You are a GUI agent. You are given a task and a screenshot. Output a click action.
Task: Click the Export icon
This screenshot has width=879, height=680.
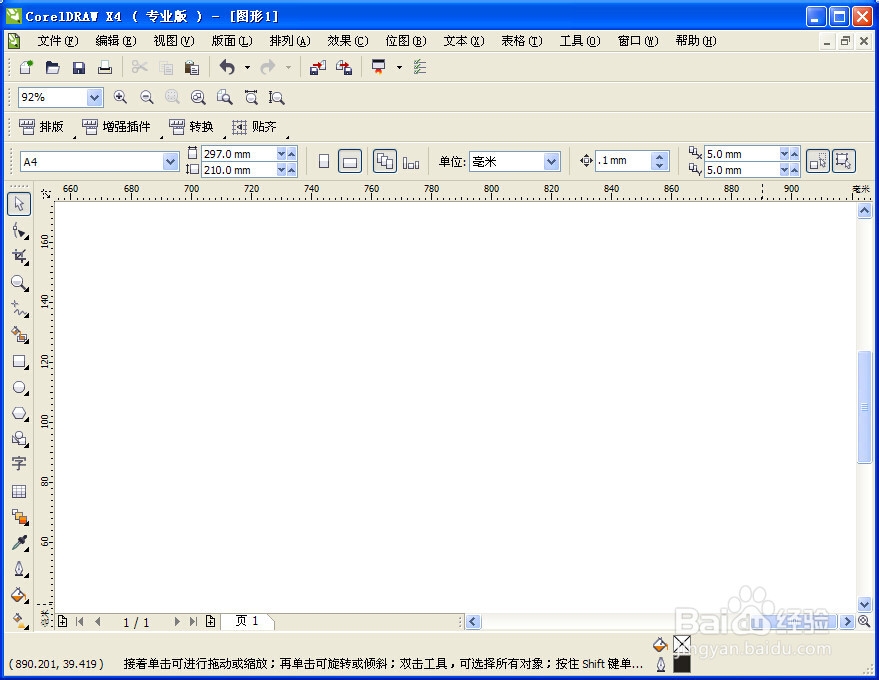click(x=344, y=68)
